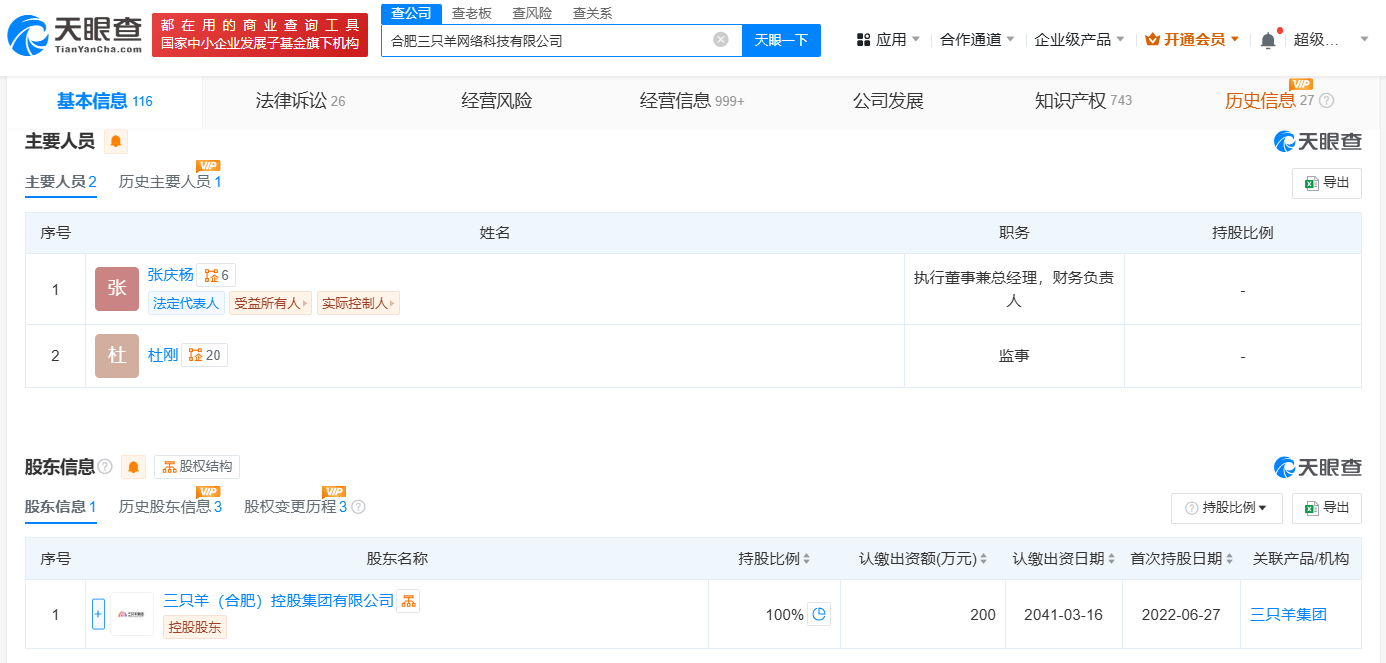Click the relation count badge beside 张庆杨
Screen dimensions: 1386x663
click(x=216, y=276)
